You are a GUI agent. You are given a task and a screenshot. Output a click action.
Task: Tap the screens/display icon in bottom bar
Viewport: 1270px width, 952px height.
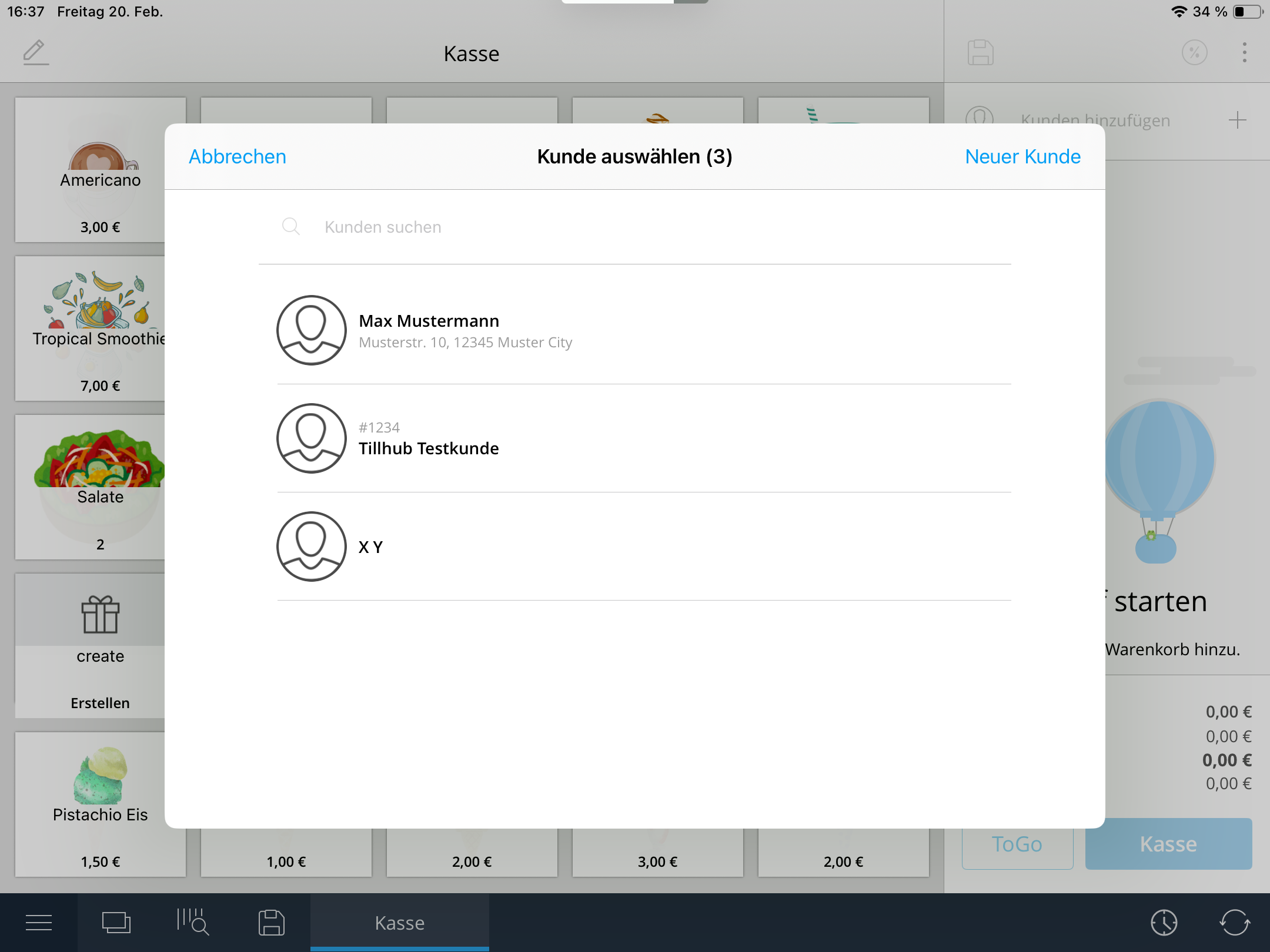tap(116, 923)
